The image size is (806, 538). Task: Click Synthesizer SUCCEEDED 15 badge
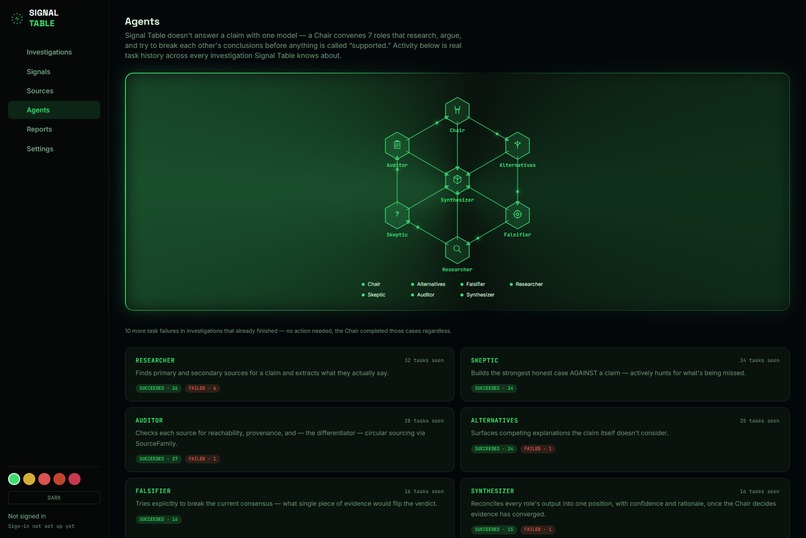click(494, 529)
